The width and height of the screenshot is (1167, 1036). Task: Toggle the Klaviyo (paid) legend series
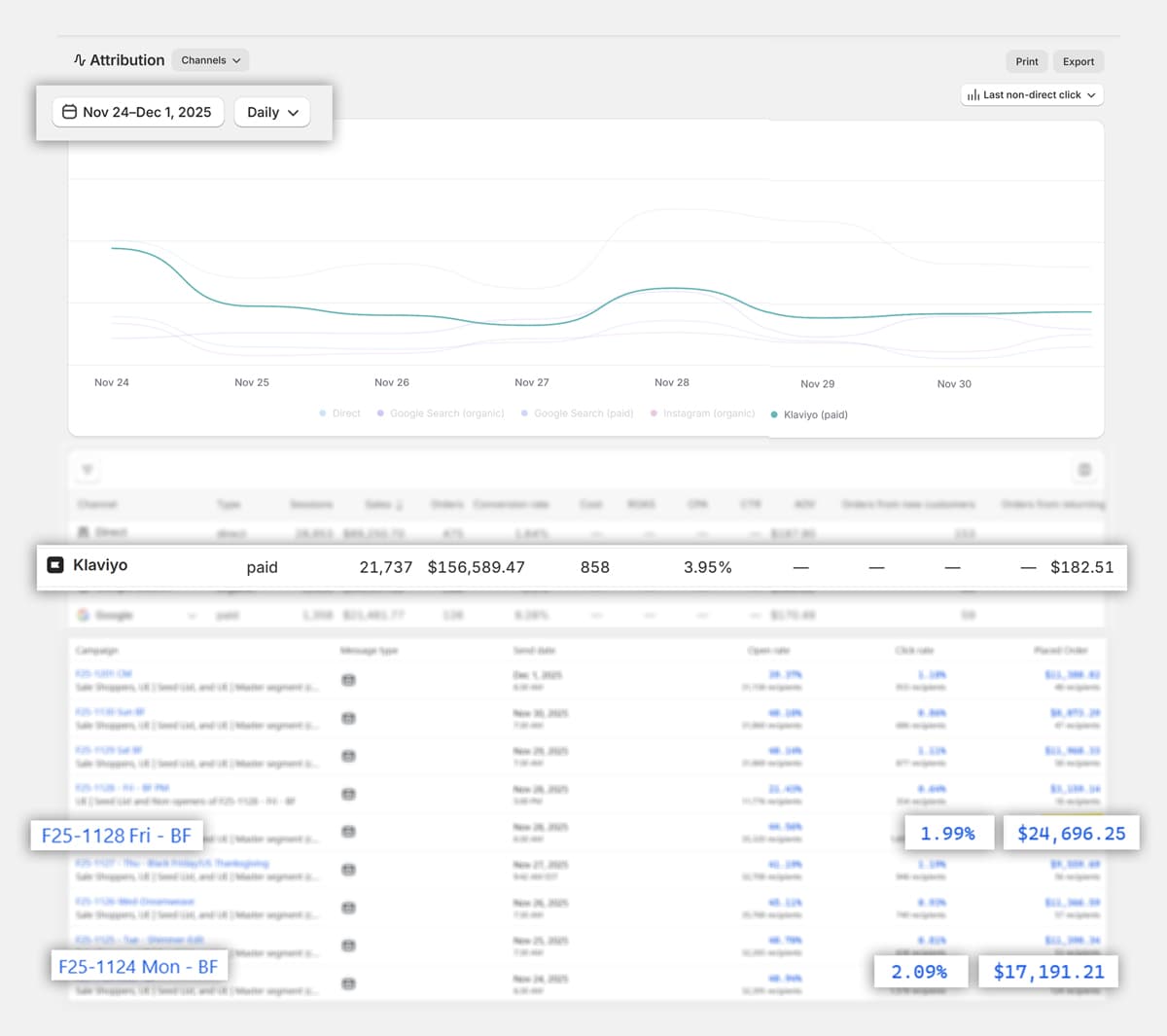click(x=809, y=414)
